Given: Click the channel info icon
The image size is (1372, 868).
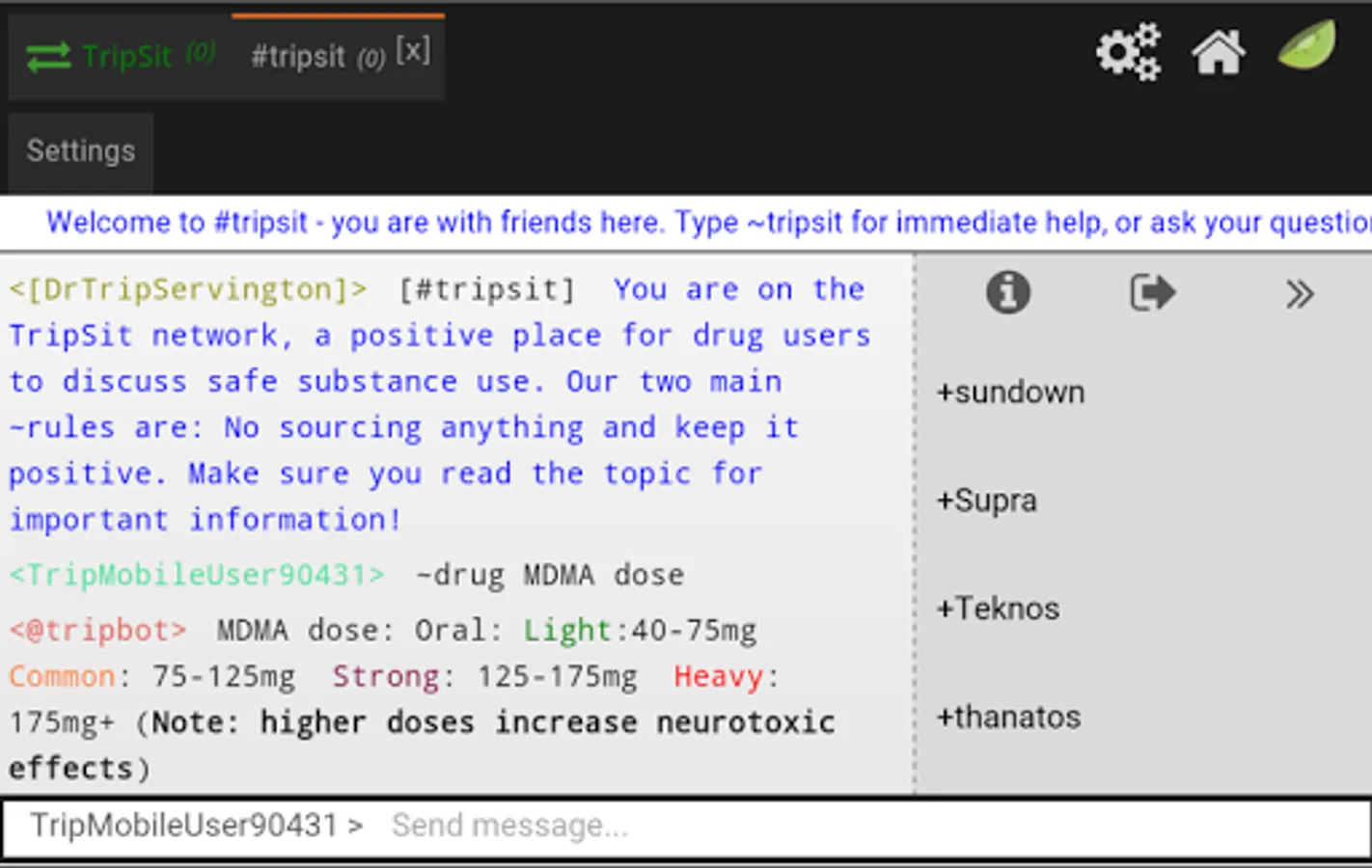Looking at the screenshot, I should pos(1008,292).
